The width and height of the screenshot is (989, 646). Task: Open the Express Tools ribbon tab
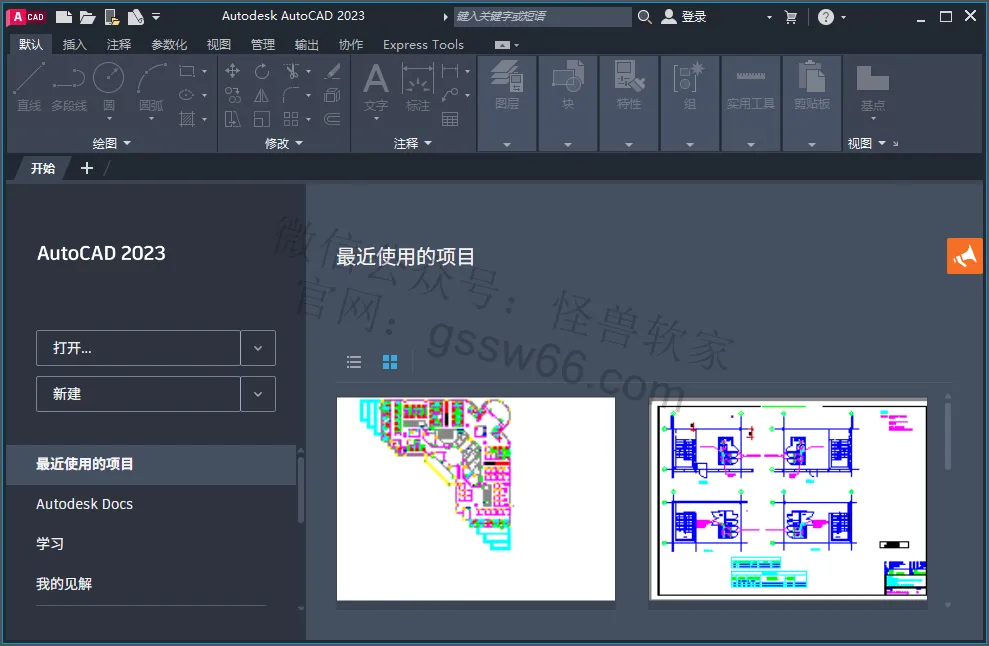[x=423, y=44]
